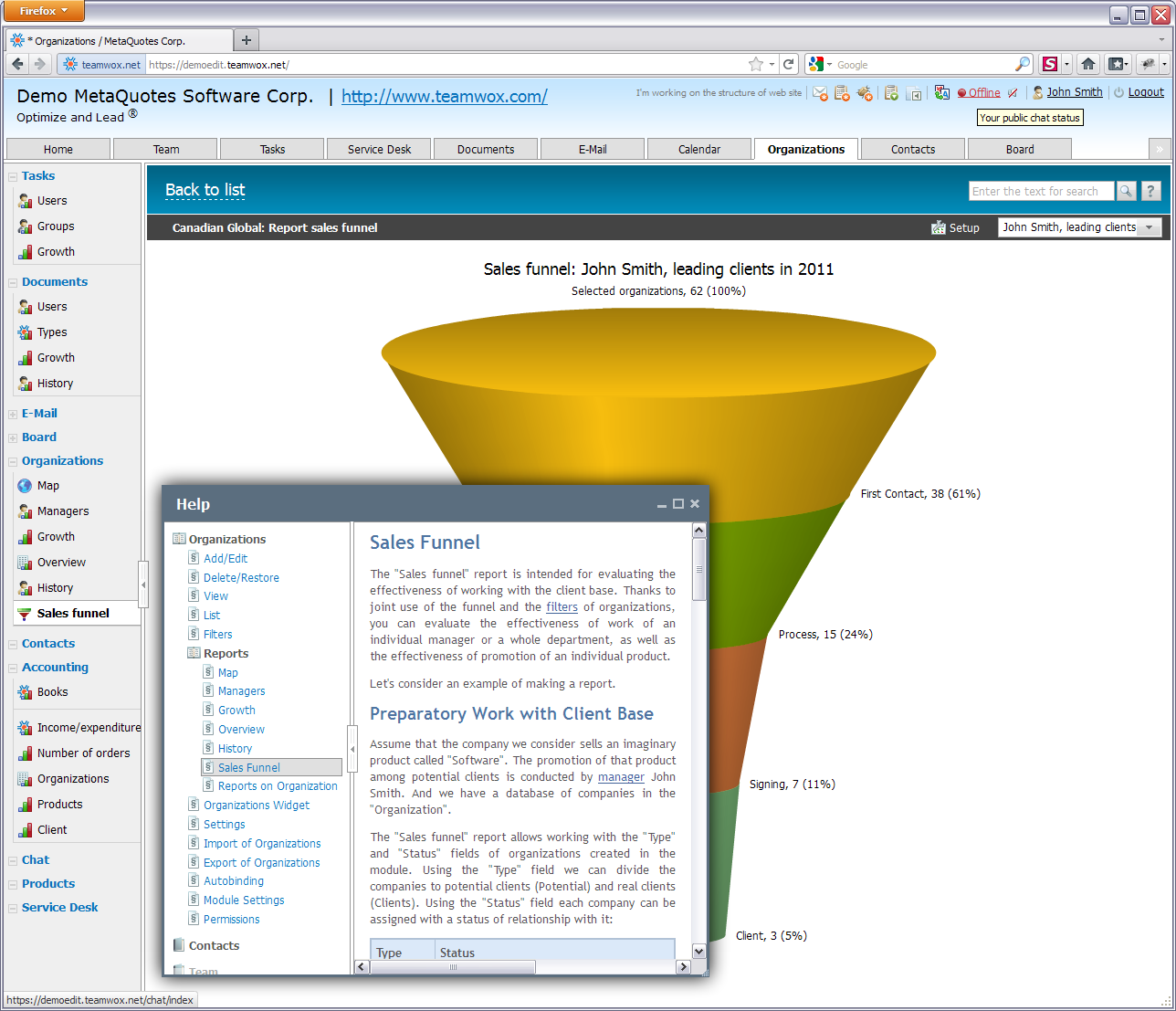Viewport: 1176px width, 1011px height.
Task: Collapse the Documents sidebar section
Action: [x=13, y=282]
